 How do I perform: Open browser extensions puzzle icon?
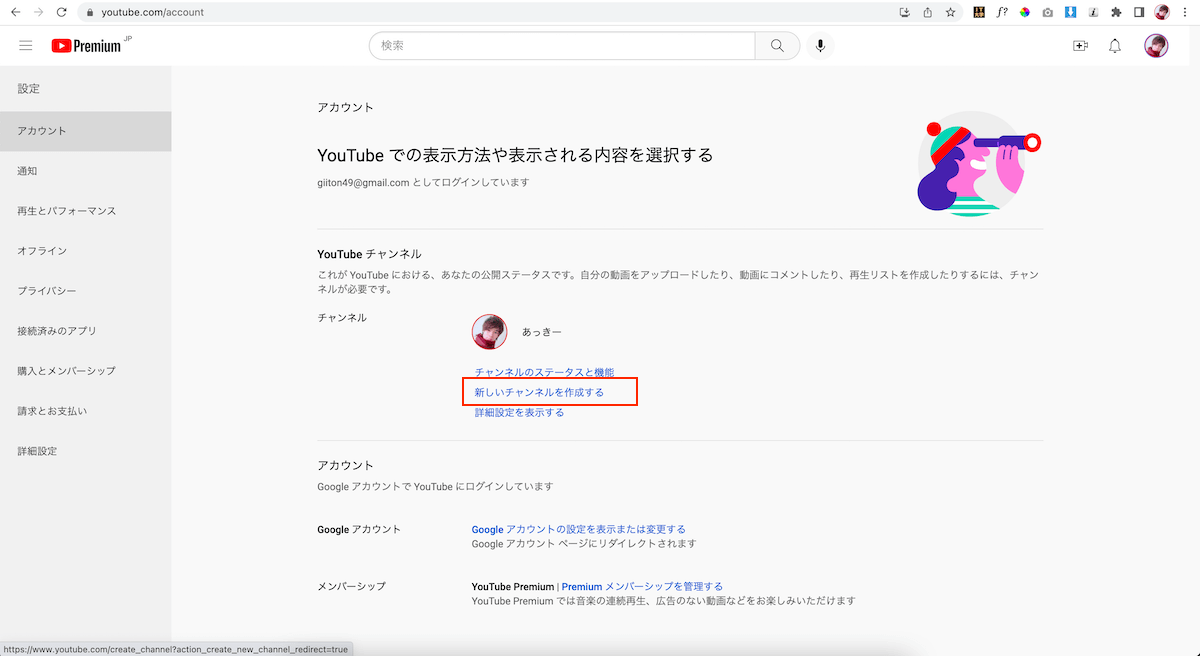(1116, 12)
